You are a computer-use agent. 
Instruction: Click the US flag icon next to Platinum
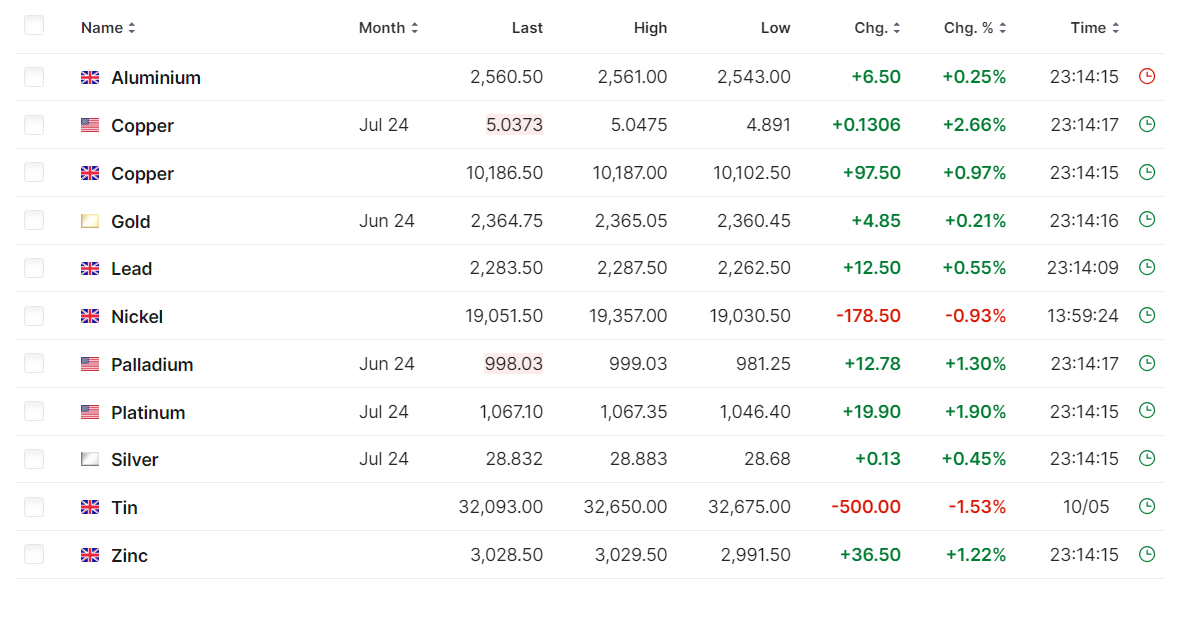[90, 412]
